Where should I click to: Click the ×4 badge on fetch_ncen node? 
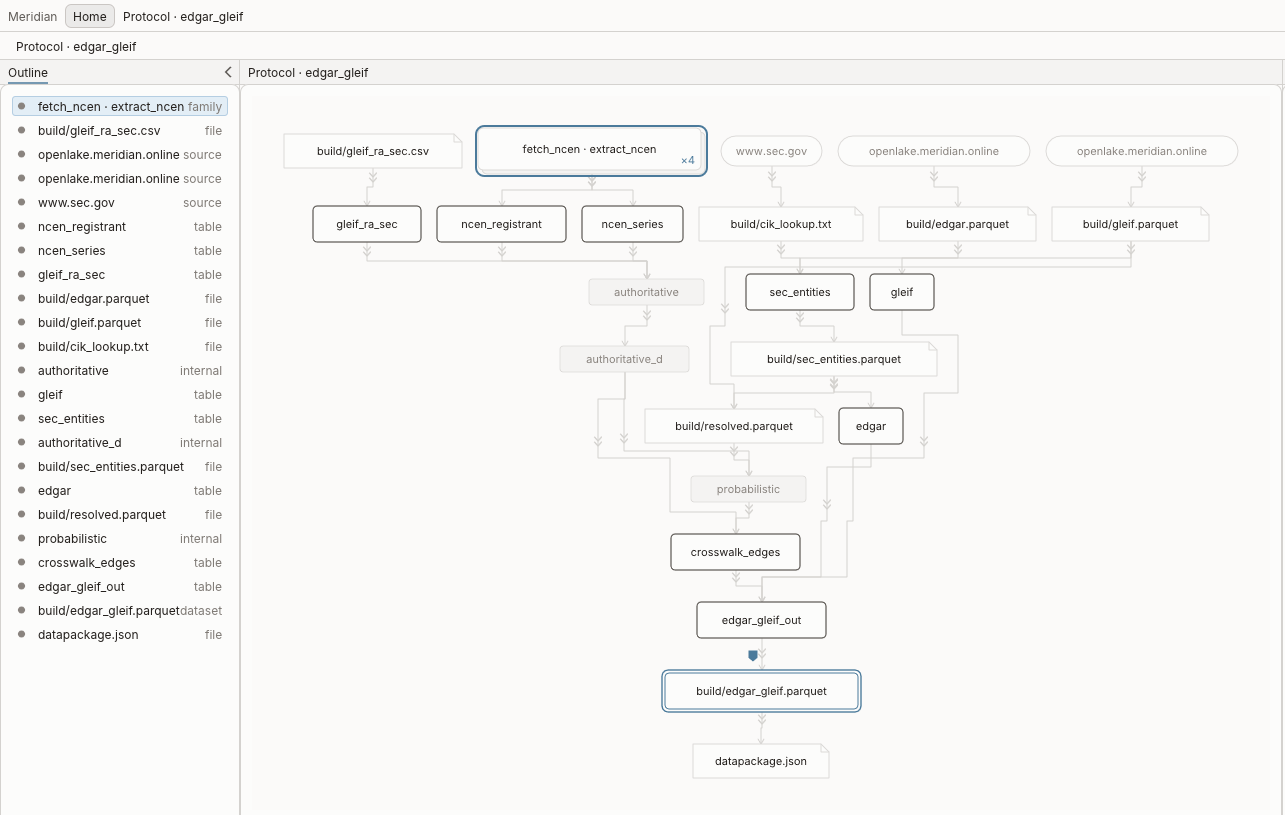pos(688,160)
